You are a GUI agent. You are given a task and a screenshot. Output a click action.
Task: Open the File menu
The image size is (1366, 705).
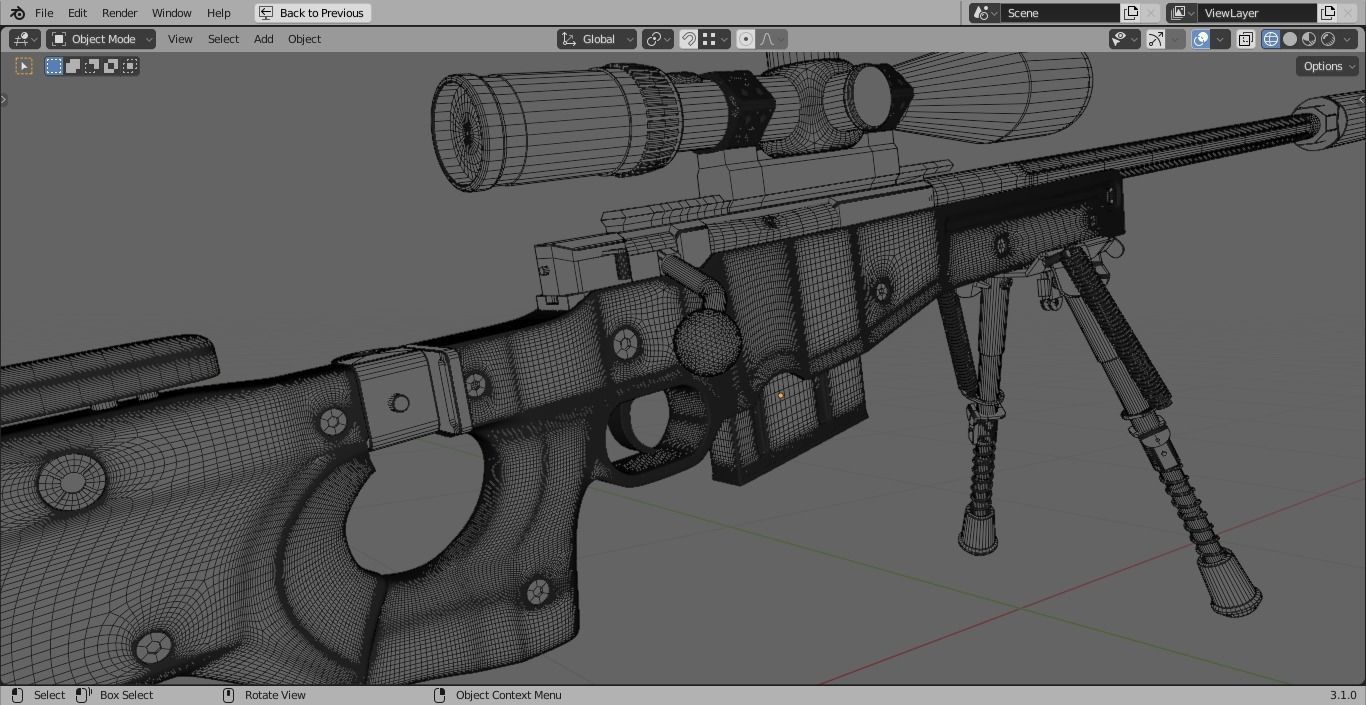pos(44,13)
